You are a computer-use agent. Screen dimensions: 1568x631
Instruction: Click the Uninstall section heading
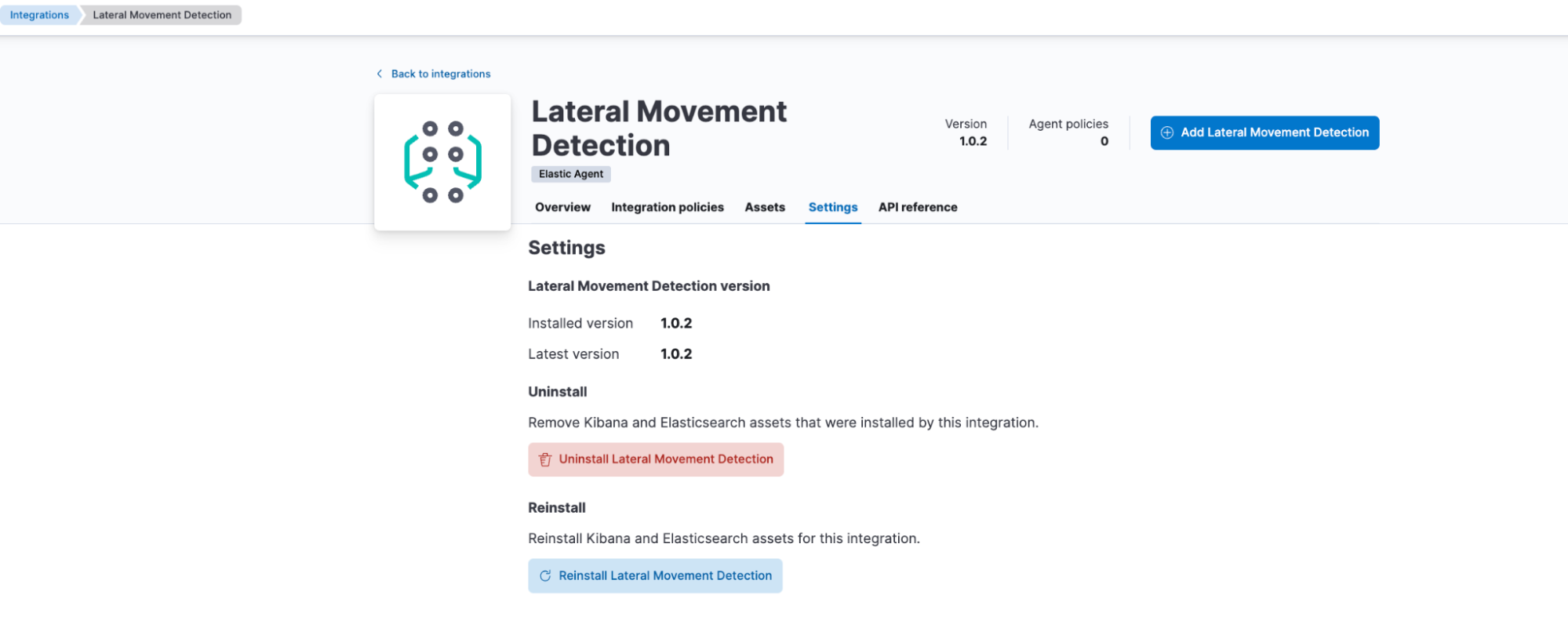557,392
